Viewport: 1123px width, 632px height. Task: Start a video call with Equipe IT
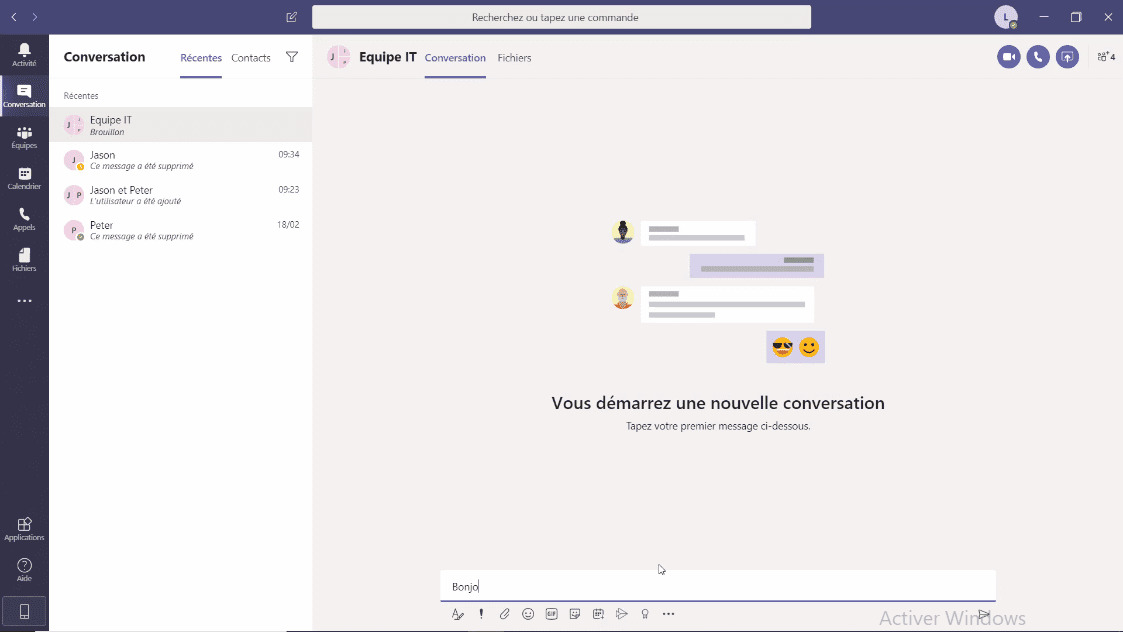coord(1008,57)
